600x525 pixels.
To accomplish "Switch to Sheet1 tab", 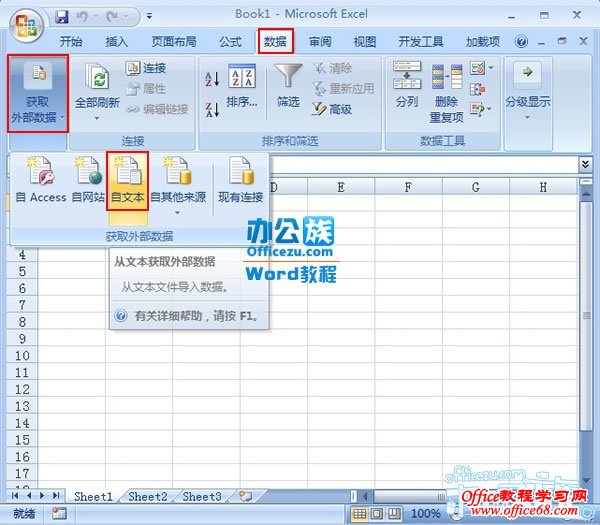I will [93, 497].
